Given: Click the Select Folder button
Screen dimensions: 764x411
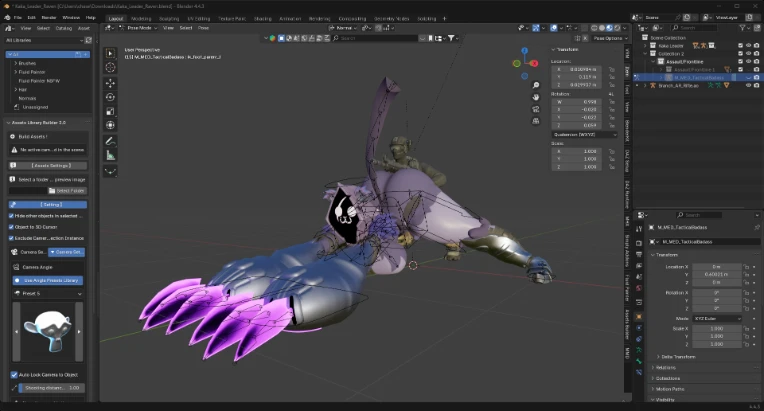Looking at the screenshot, I should tap(67, 190).
